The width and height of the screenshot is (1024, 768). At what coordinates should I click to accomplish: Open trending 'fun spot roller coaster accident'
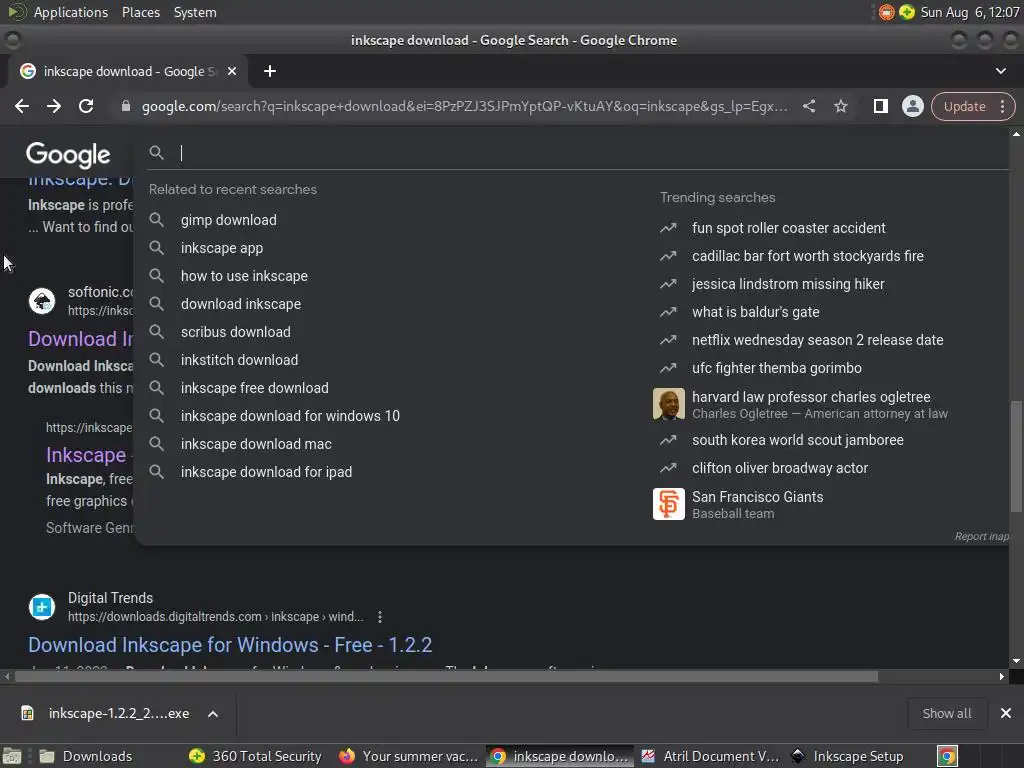point(788,228)
